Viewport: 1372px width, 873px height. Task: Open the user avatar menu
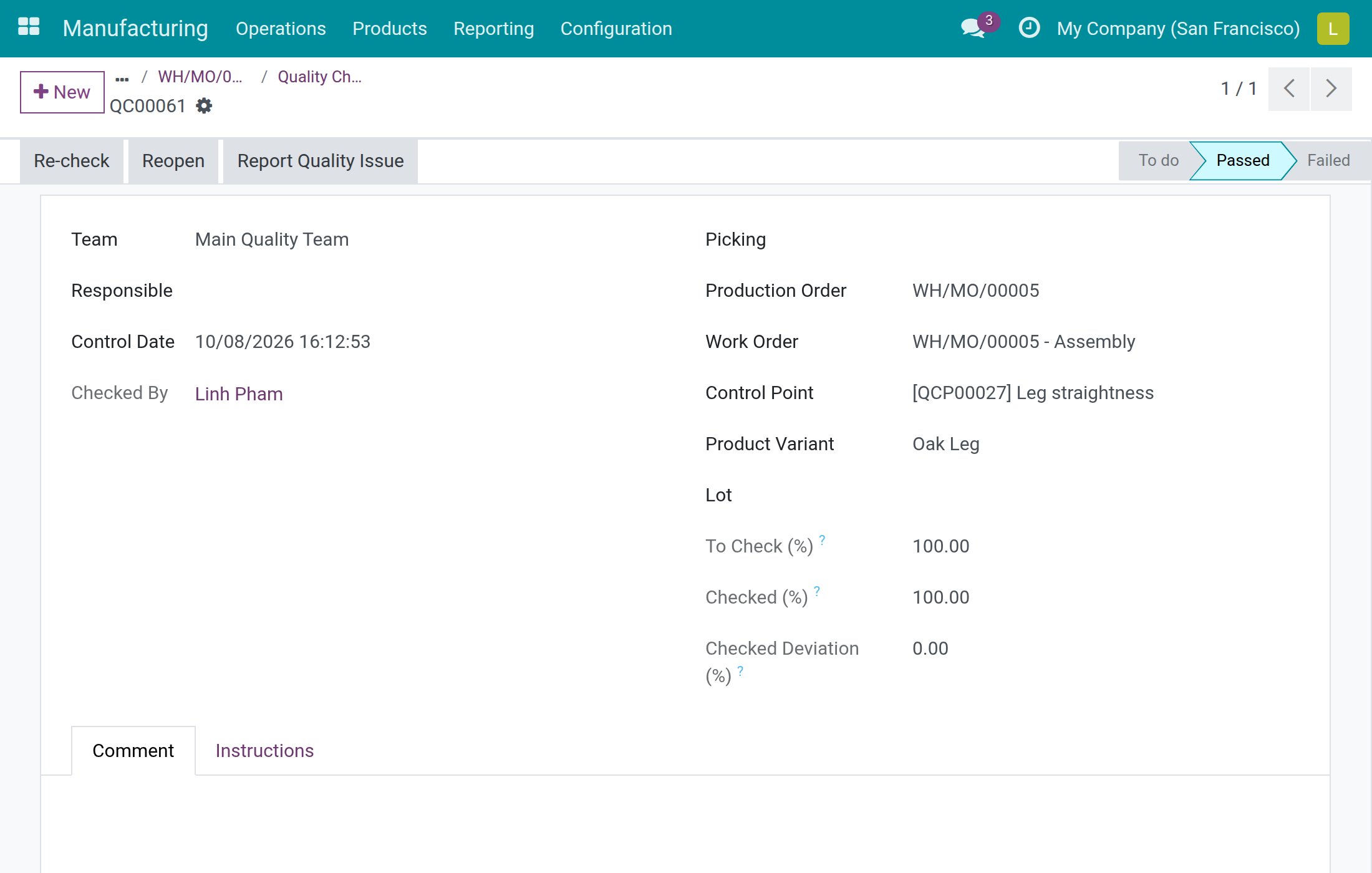[1333, 29]
